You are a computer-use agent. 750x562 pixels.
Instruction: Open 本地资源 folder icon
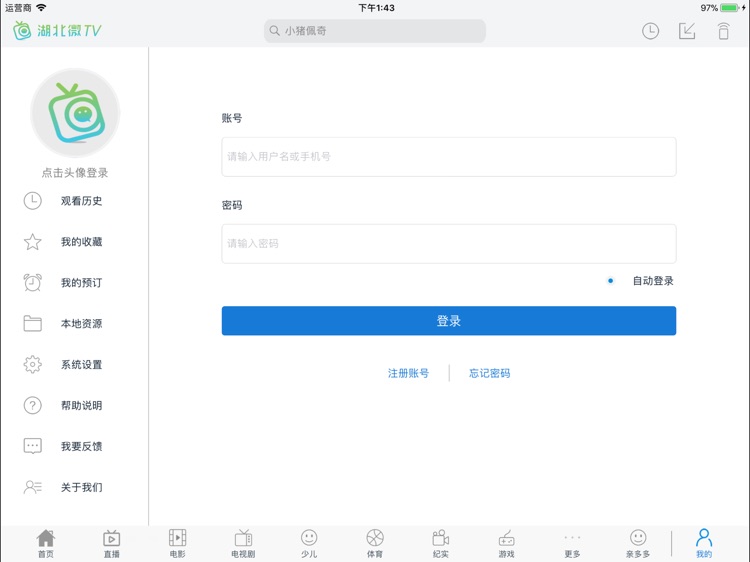(x=33, y=324)
